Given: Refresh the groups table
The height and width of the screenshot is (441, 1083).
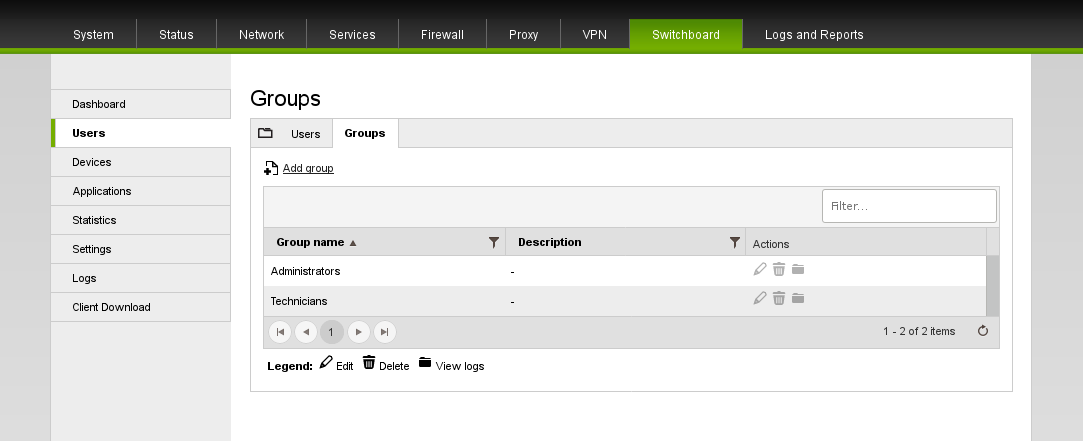Looking at the screenshot, I should [982, 331].
